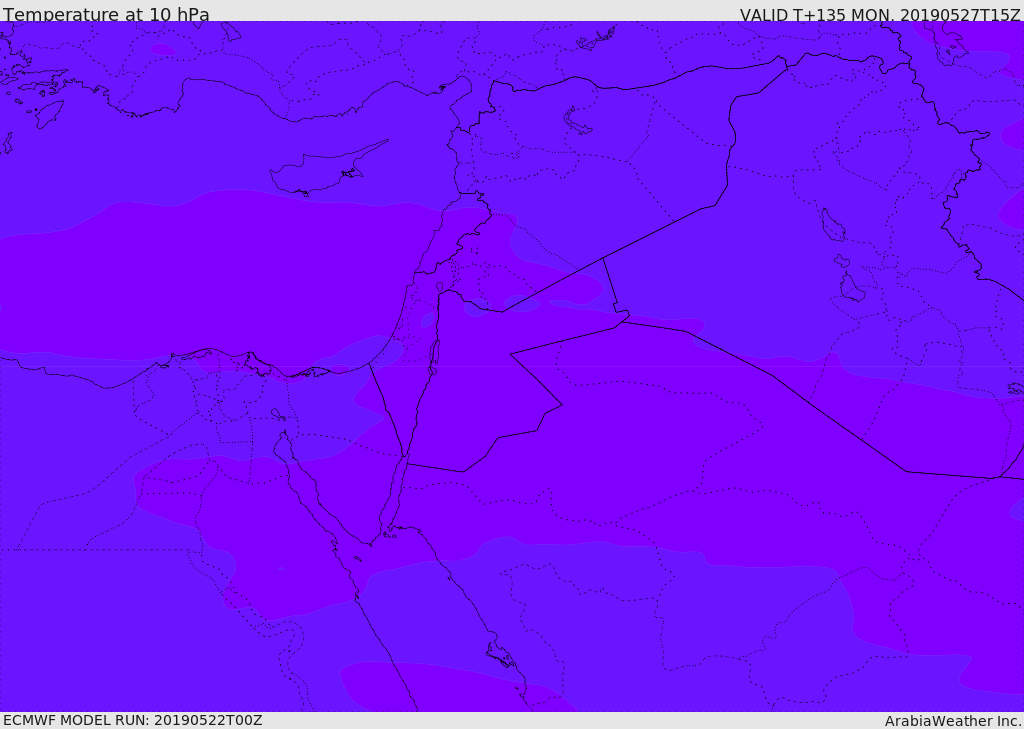Click the 'ArabiaWeather Inc' credit text
Image resolution: width=1024 pixels, height=729 pixels.
click(952, 721)
